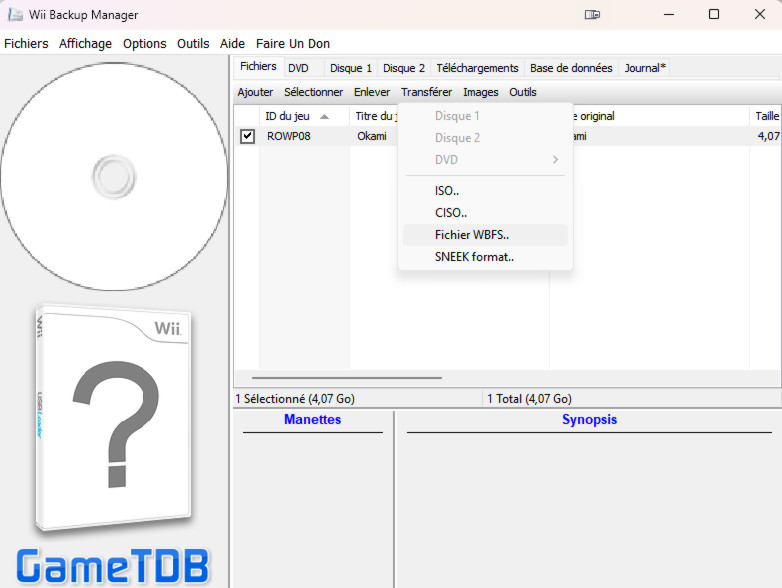The width and height of the screenshot is (782, 588).
Task: Sort by ID du jeu column arrow
Action: tap(325, 117)
